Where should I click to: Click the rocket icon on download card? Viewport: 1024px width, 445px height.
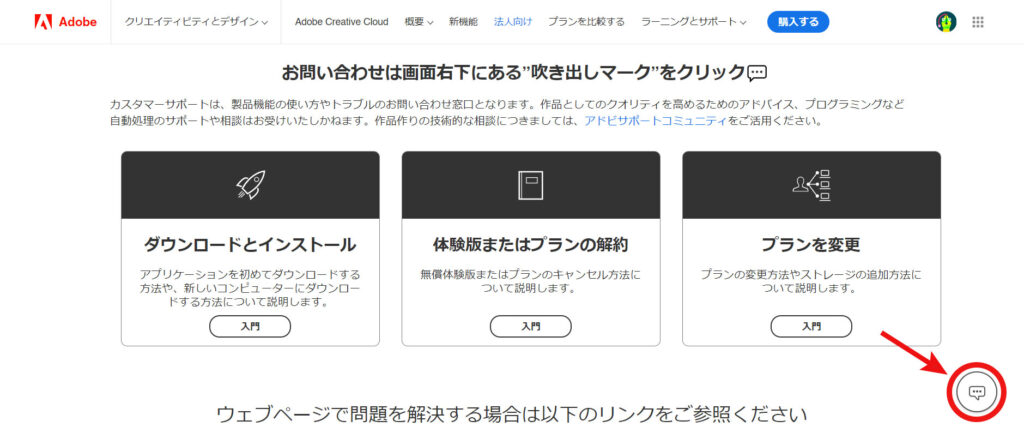pyautogui.click(x=250, y=185)
